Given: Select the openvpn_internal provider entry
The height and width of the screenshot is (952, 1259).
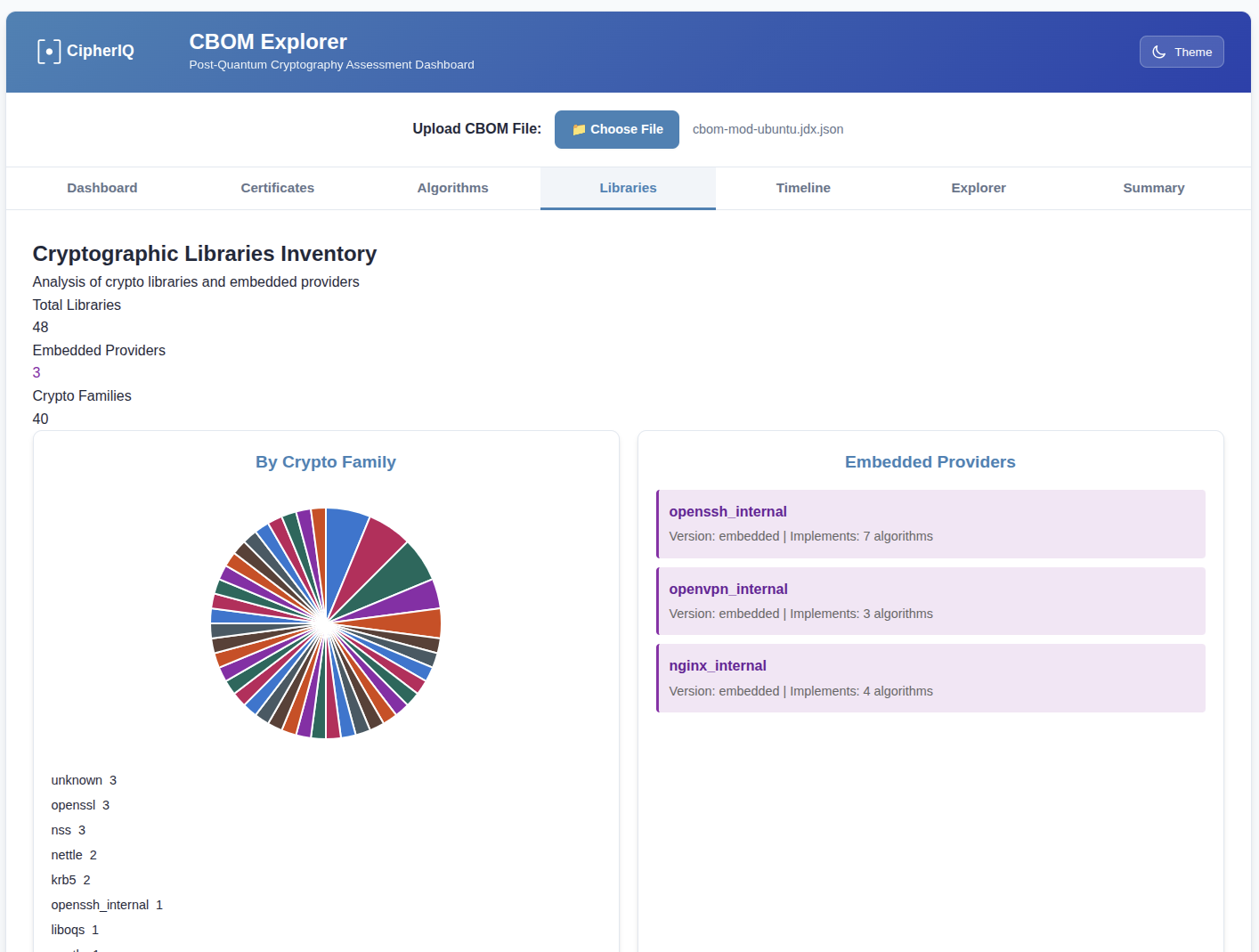Looking at the screenshot, I should point(930,601).
